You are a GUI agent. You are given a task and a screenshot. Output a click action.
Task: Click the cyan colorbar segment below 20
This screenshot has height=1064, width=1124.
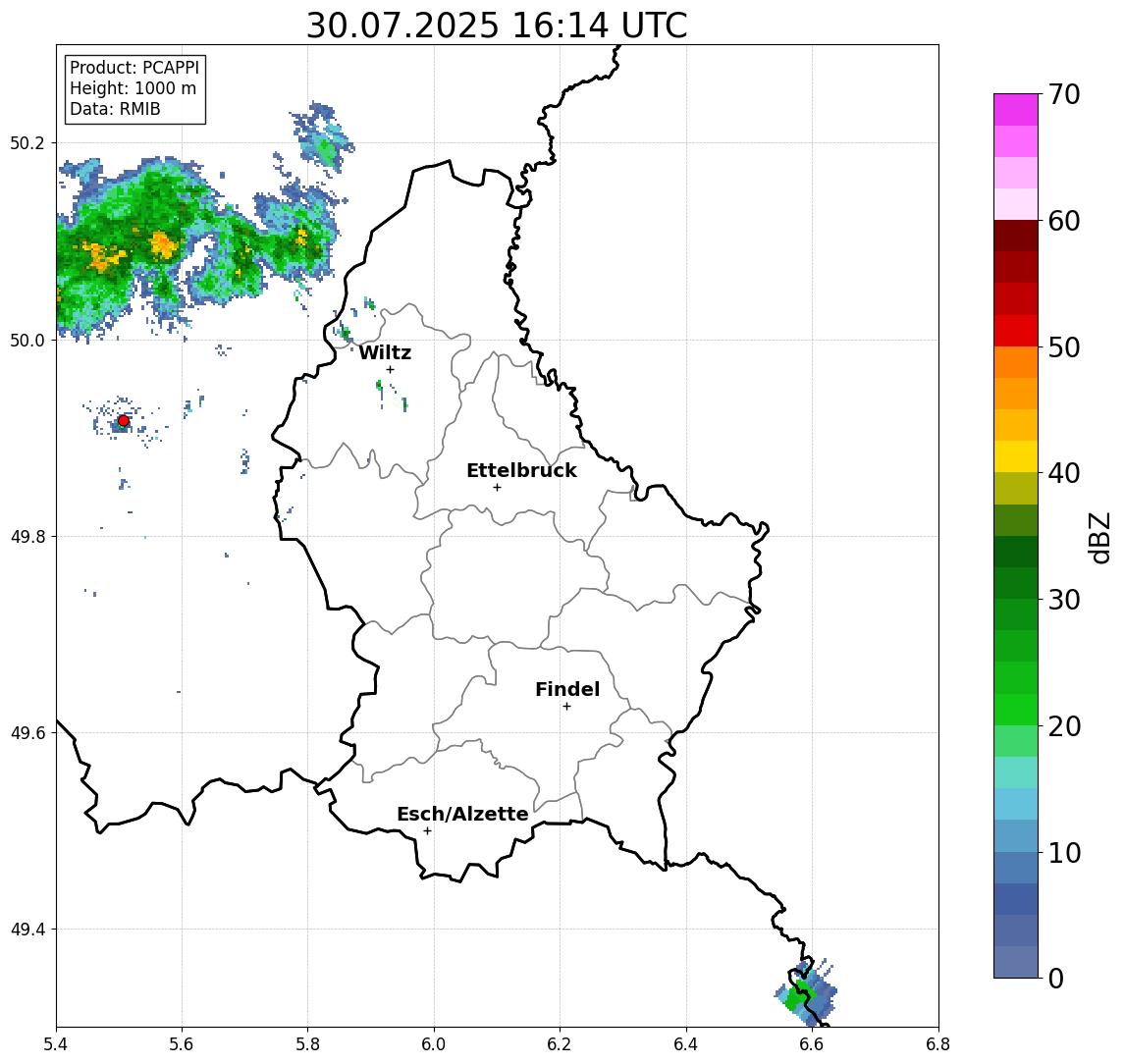pyautogui.click(x=1016, y=772)
